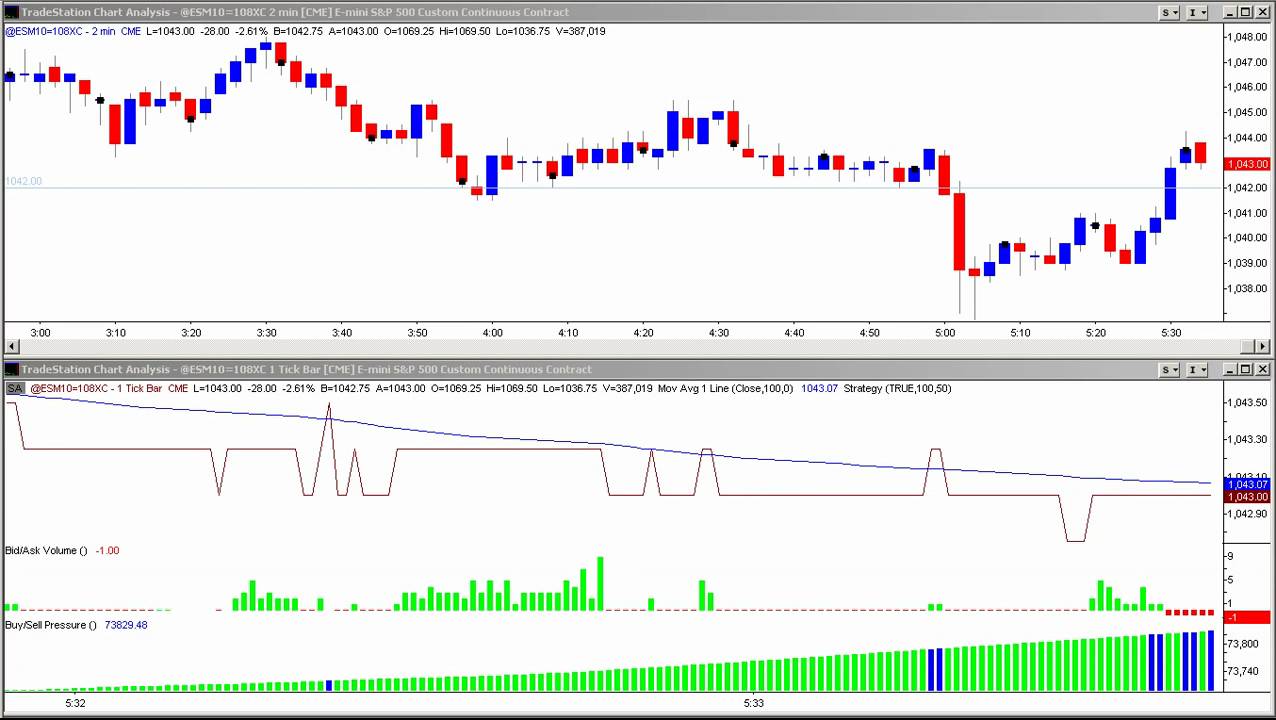
Task: Click the red 1,043.00 price marker on top chart
Action: pyautogui.click(x=1247, y=164)
